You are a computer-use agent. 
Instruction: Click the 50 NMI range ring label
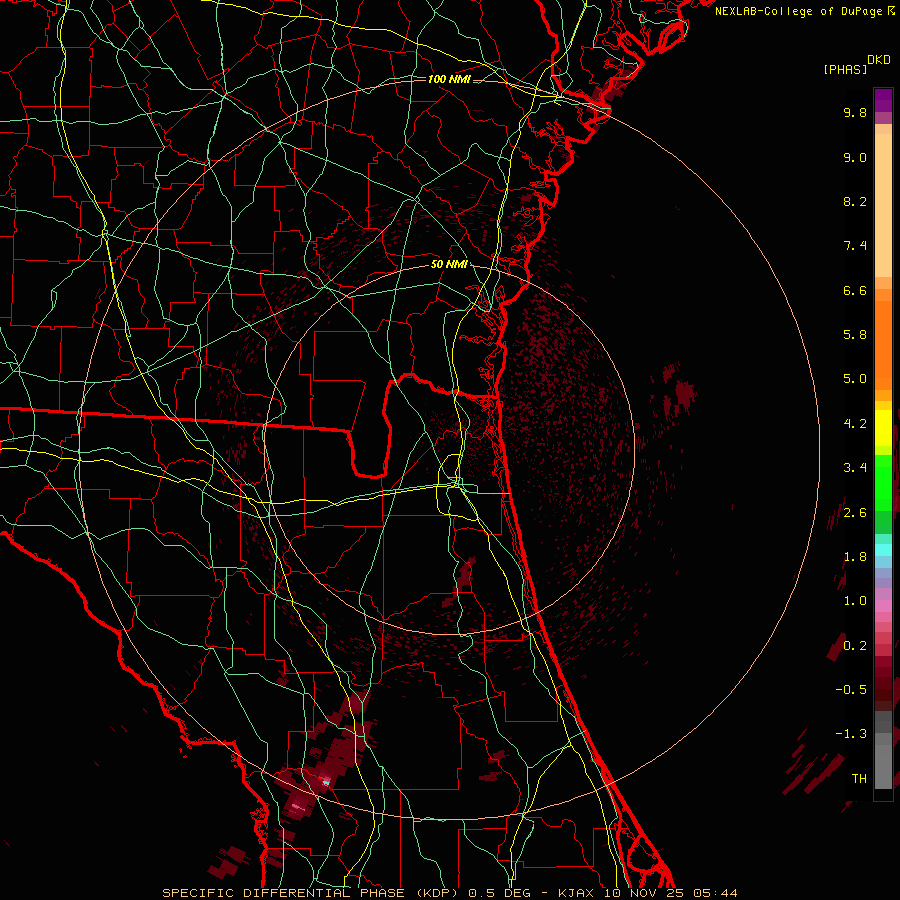449,264
